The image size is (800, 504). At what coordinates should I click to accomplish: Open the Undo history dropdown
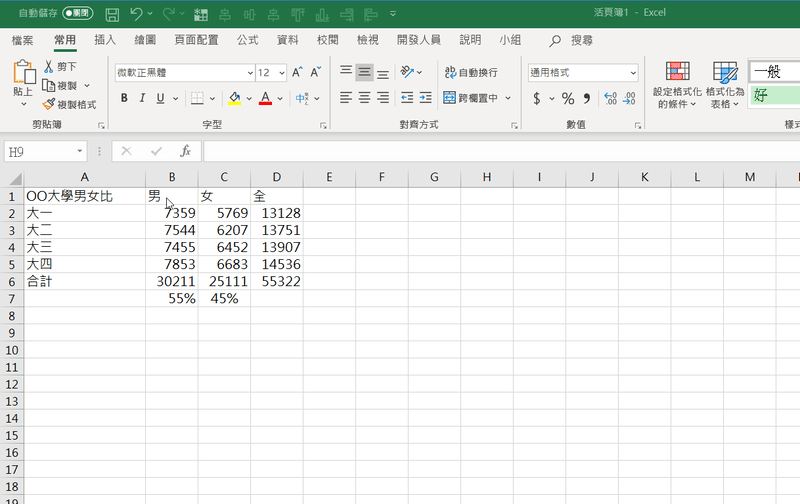[x=150, y=14]
